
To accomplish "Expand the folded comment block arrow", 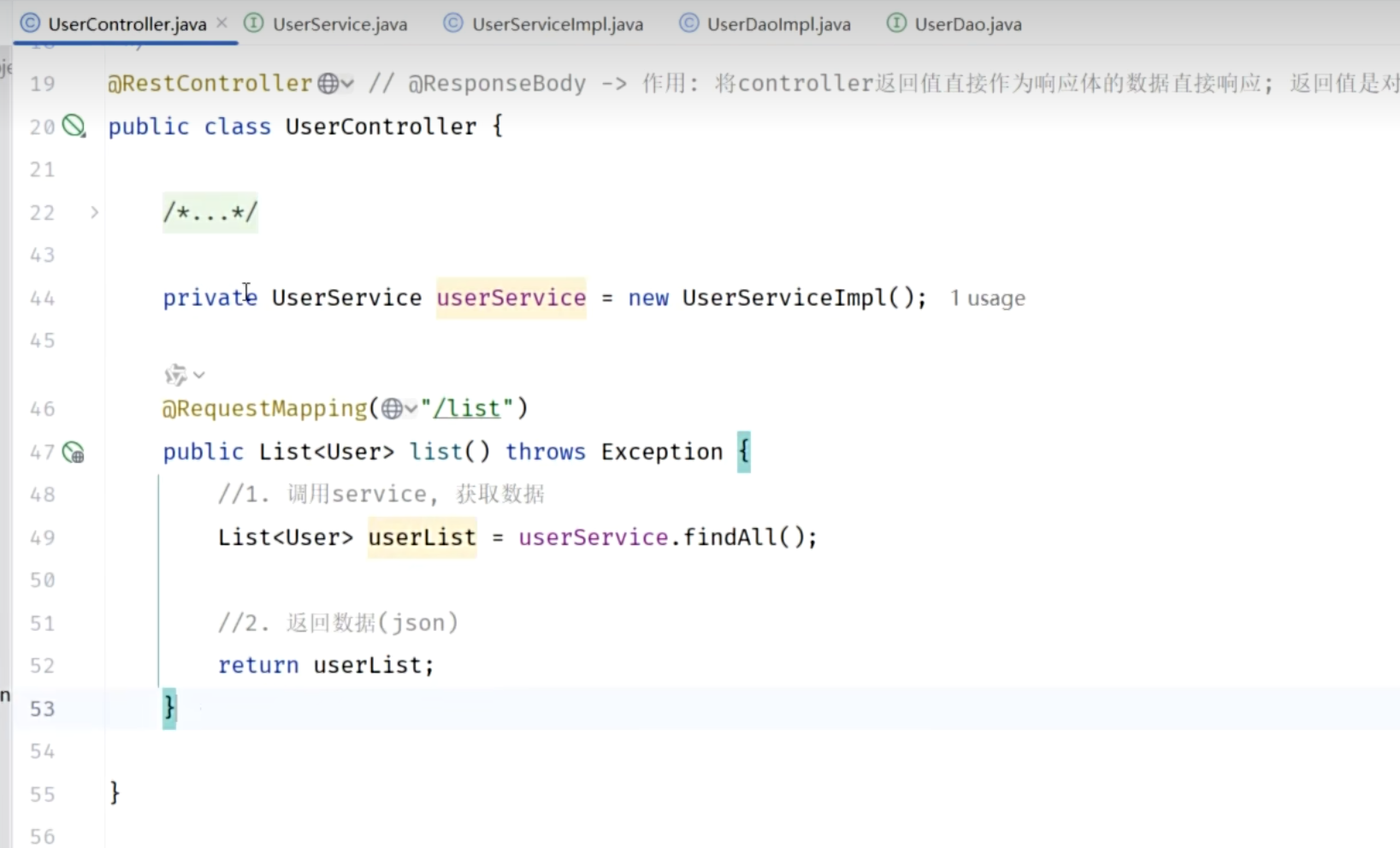I will click(94, 212).
